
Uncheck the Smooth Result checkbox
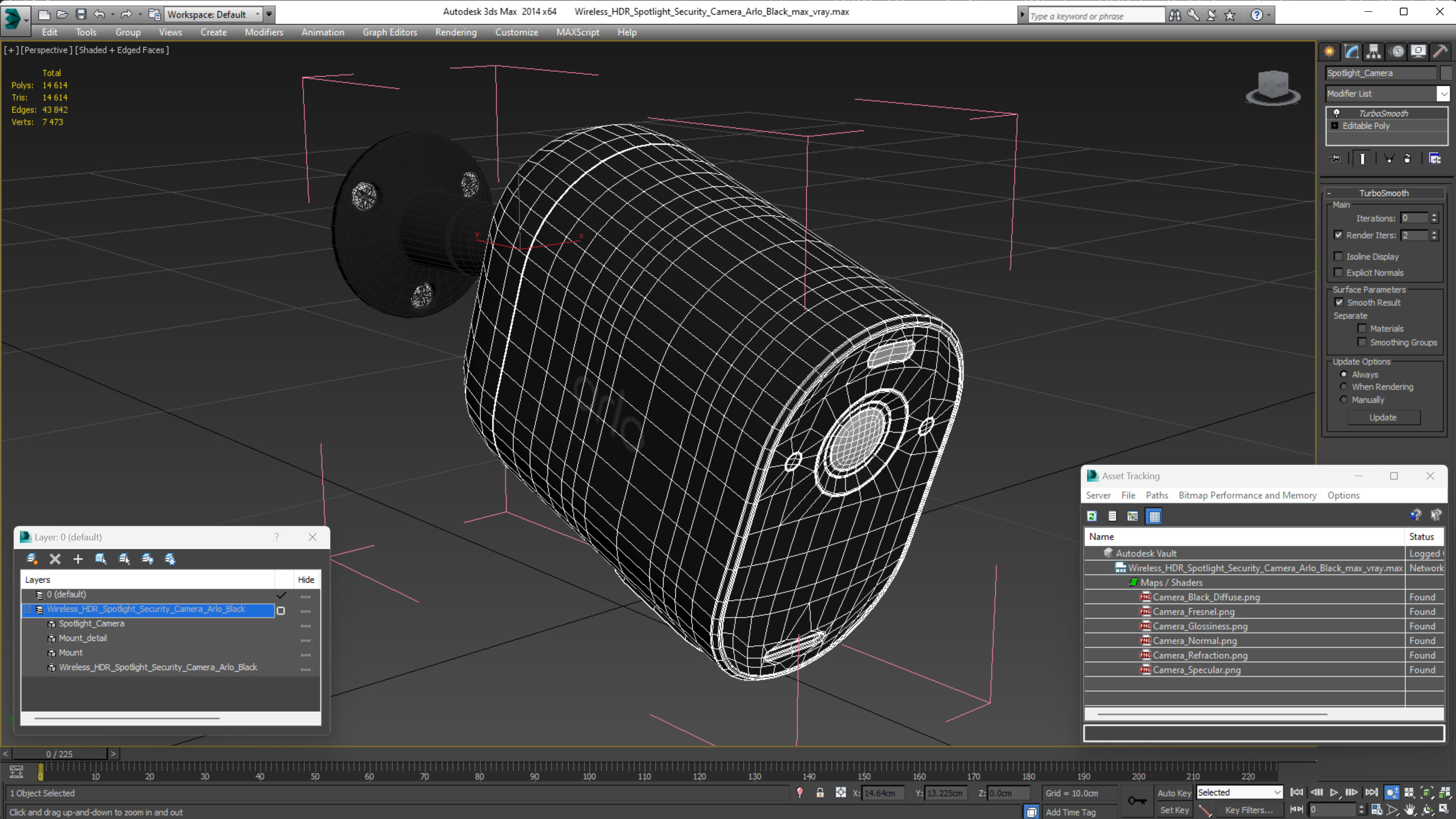[1339, 303]
